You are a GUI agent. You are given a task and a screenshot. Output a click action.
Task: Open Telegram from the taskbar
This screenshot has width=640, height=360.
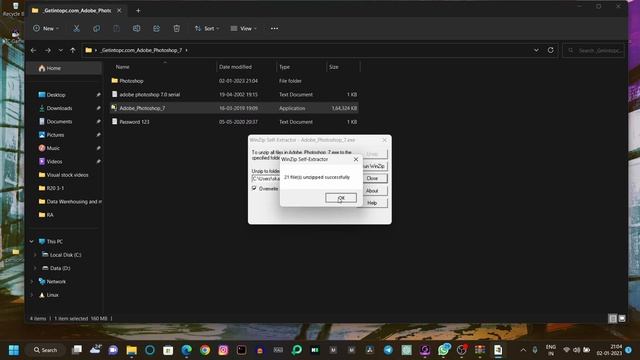[x=388, y=350]
